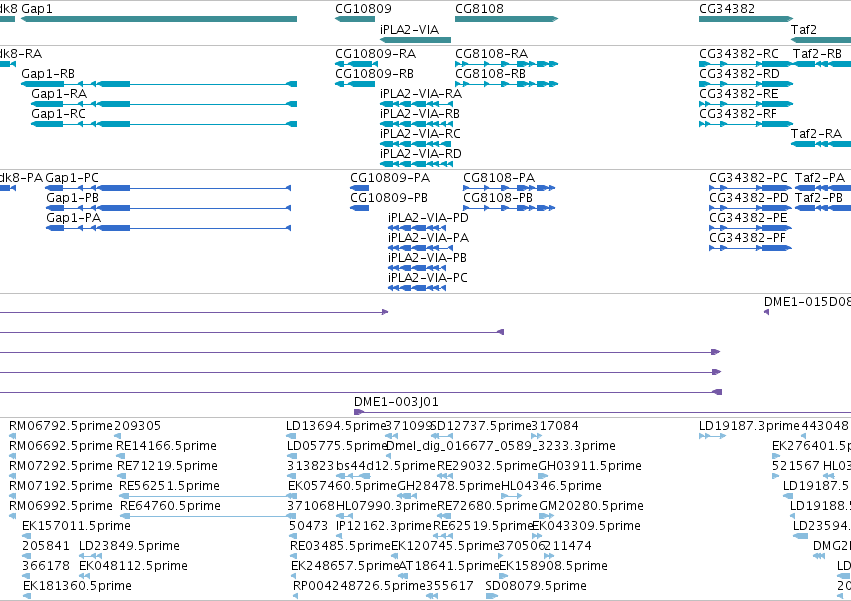Select protein label iPLA2-VIA-PD
The width and height of the screenshot is (851, 601).
pyautogui.click(x=428, y=218)
